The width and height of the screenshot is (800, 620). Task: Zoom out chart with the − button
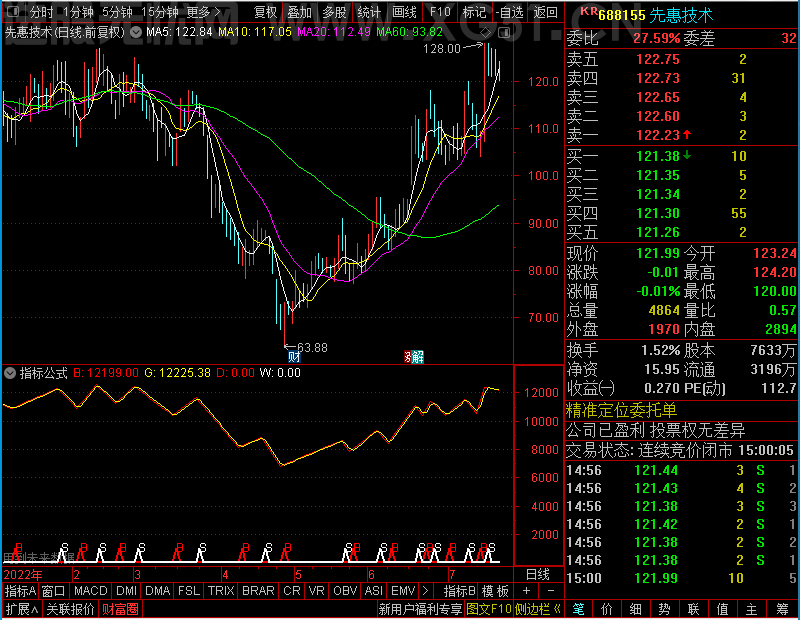(551, 591)
